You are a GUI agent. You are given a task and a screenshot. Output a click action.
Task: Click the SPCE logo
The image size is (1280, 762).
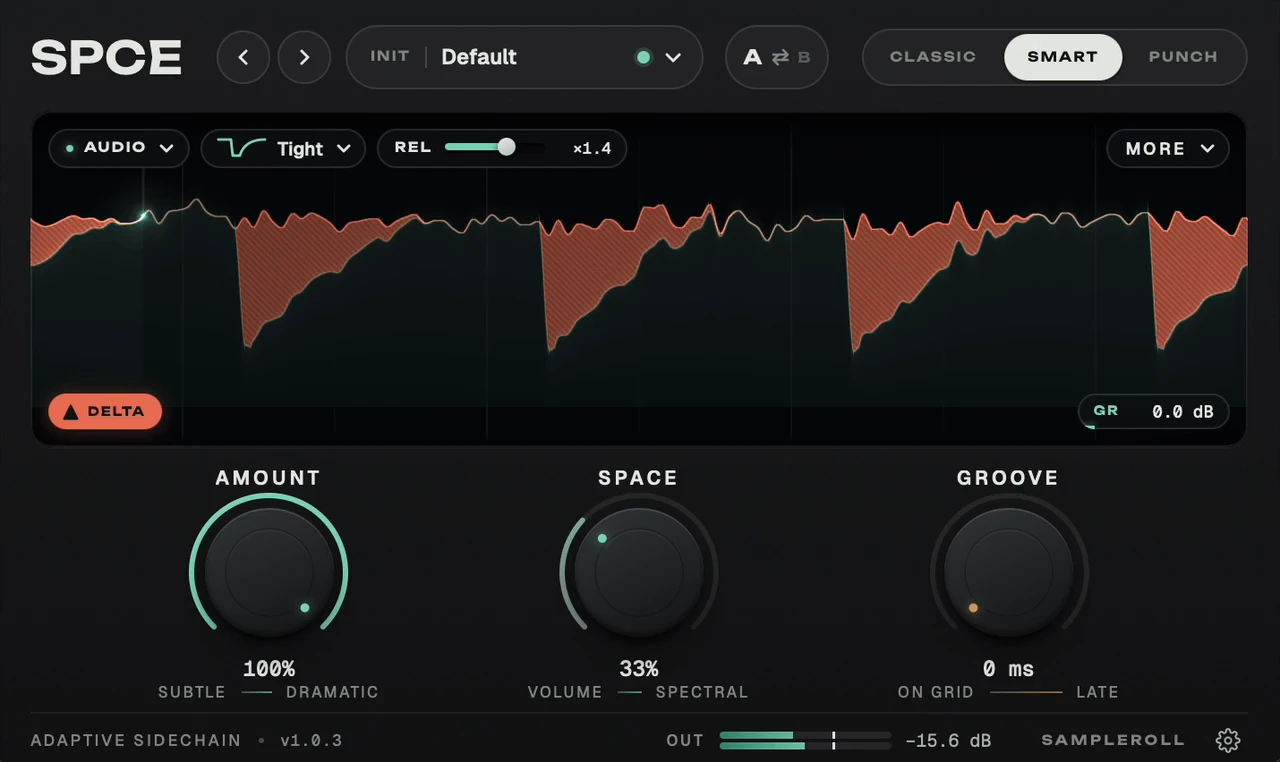[107, 57]
